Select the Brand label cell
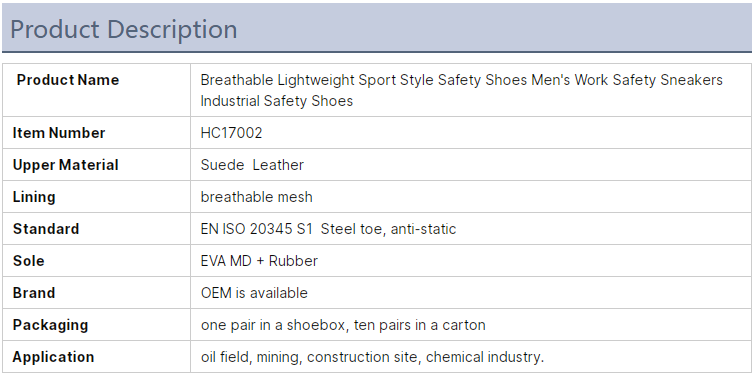Image resolution: width=756 pixels, height=378 pixels. pyautogui.click(x=96, y=293)
